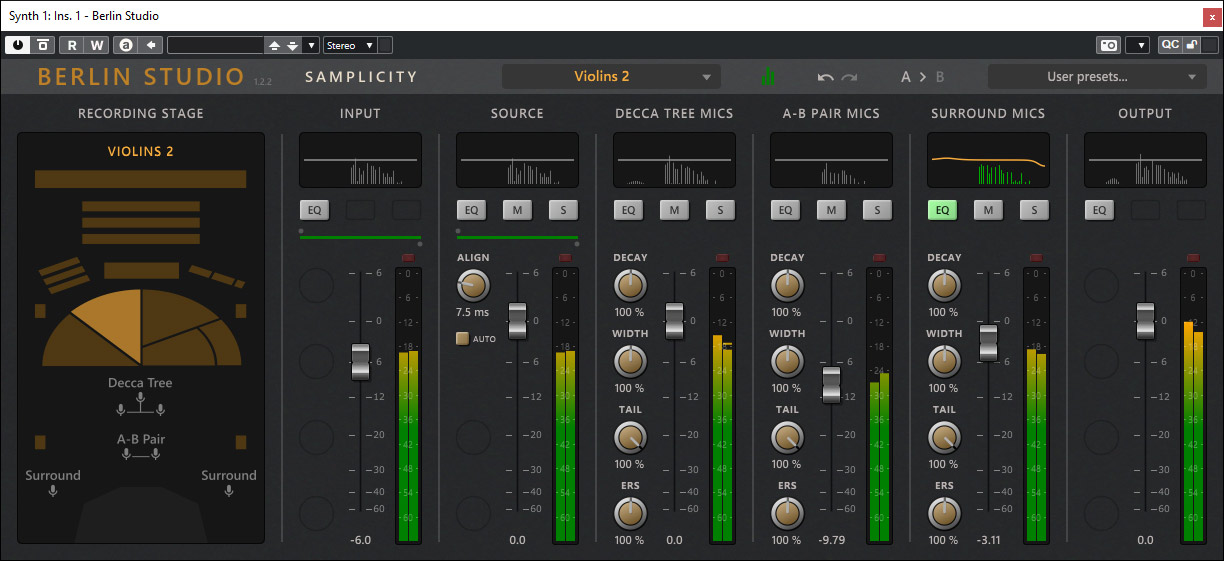Image resolution: width=1224 pixels, height=561 pixels.
Task: Click the QC lock icon
Action: tap(1191, 45)
